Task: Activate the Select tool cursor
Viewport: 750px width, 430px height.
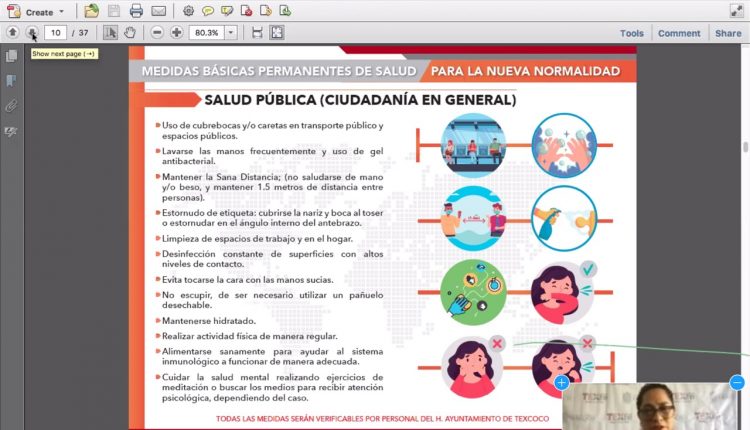Action: pyautogui.click(x=111, y=33)
